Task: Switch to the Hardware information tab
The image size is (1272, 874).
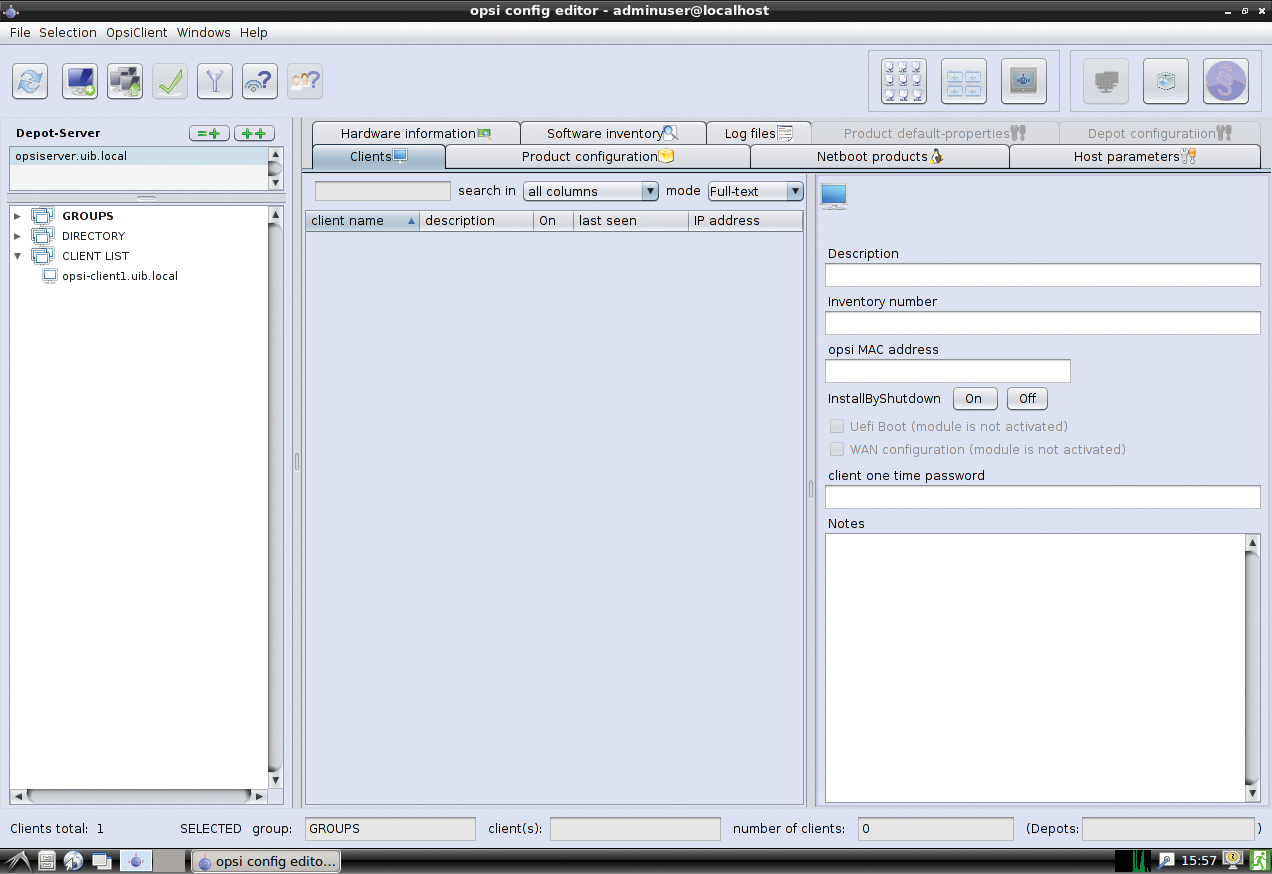Action: (x=415, y=133)
